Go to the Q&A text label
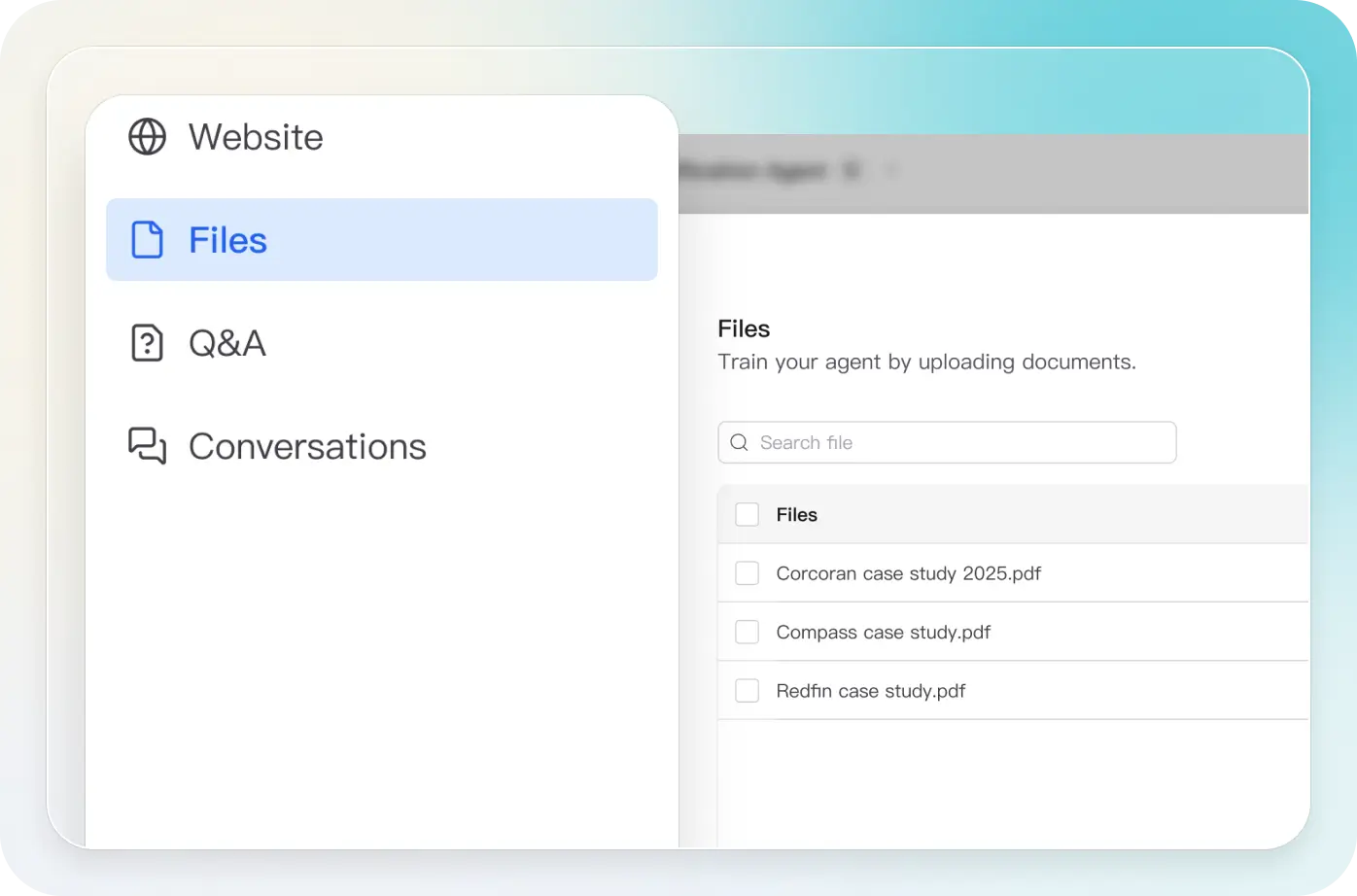 [x=227, y=343]
